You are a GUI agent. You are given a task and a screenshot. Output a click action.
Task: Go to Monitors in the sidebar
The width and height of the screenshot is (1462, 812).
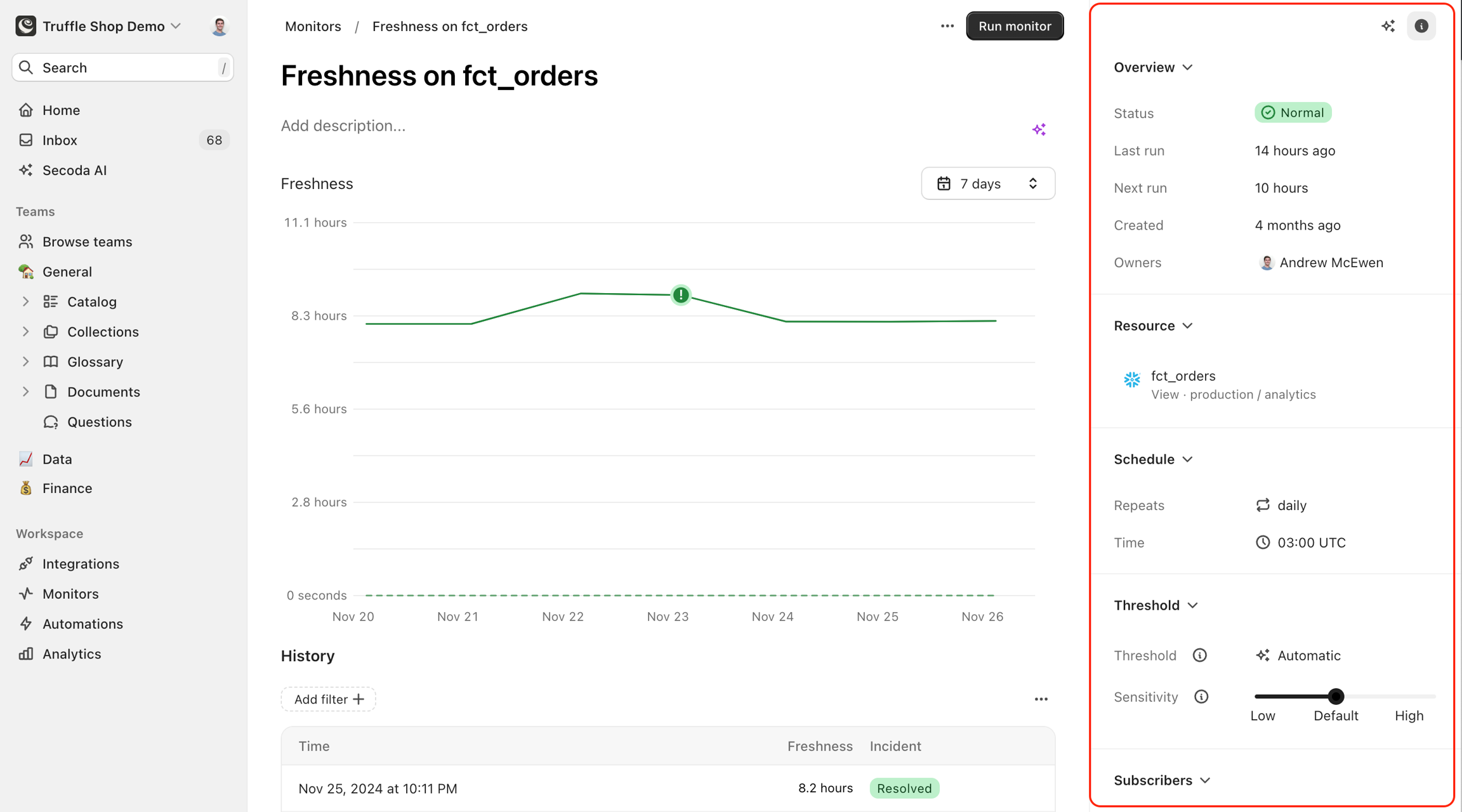[70, 594]
